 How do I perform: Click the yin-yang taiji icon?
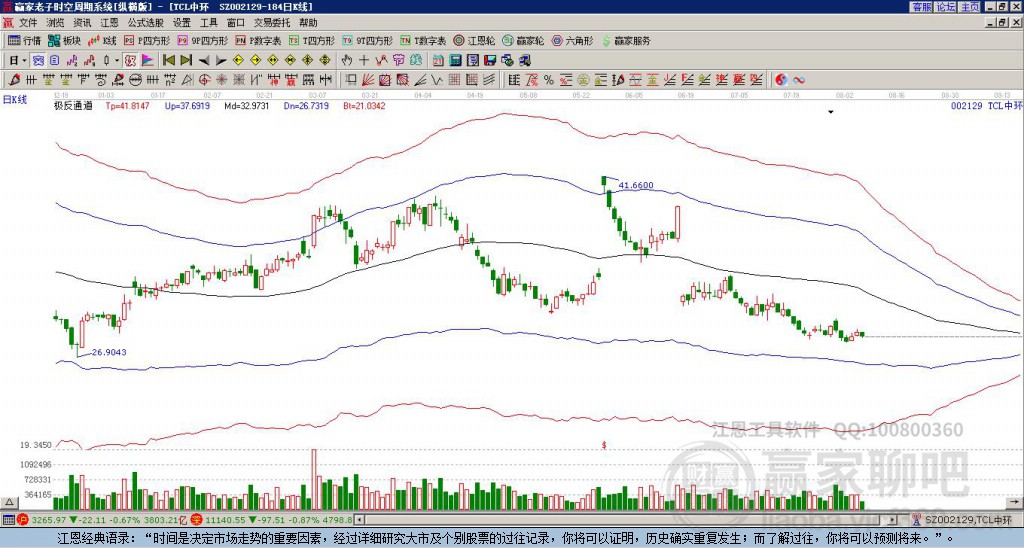[781, 80]
